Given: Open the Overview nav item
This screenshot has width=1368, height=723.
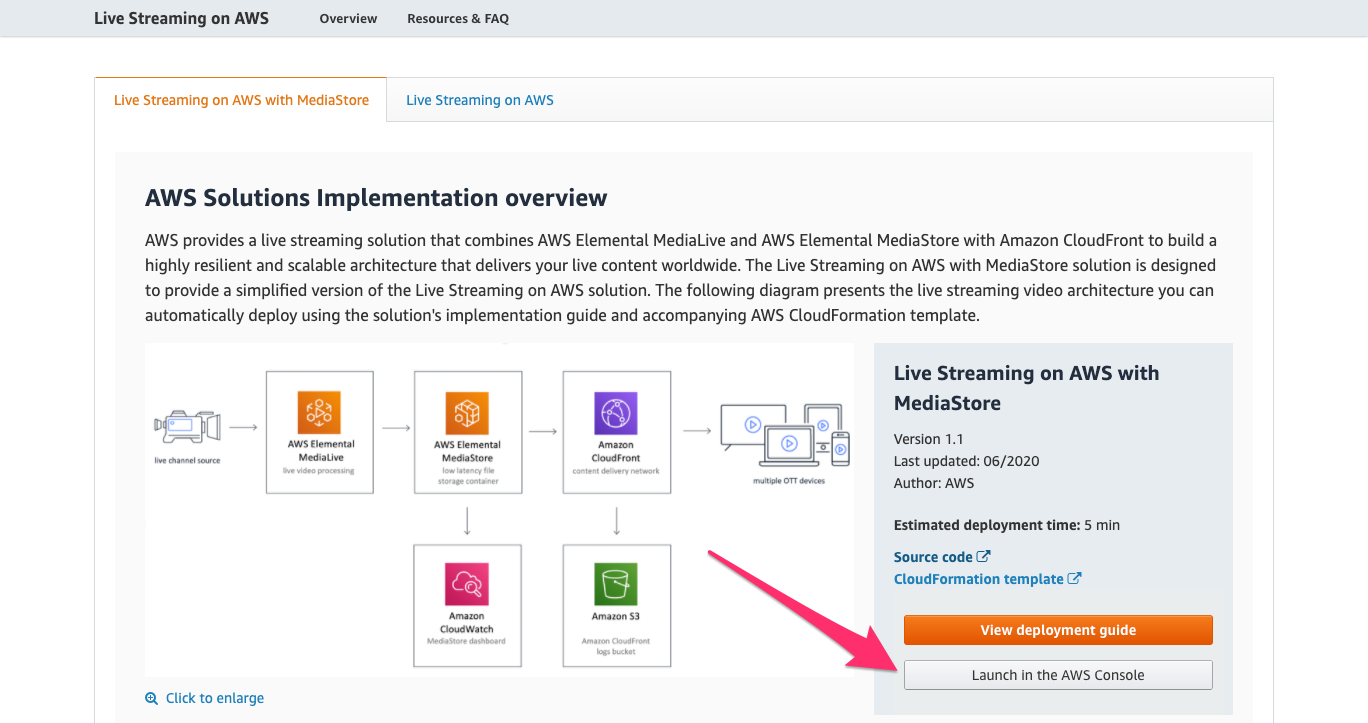Looking at the screenshot, I should pos(348,18).
